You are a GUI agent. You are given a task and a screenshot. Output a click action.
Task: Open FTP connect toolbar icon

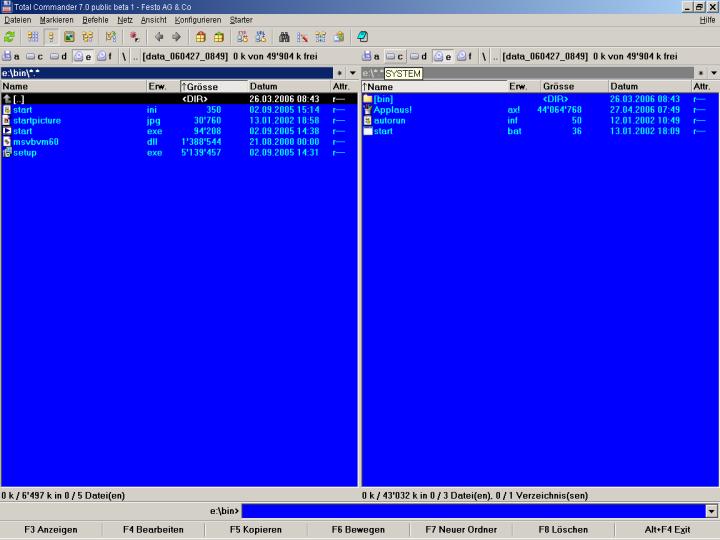point(242,37)
